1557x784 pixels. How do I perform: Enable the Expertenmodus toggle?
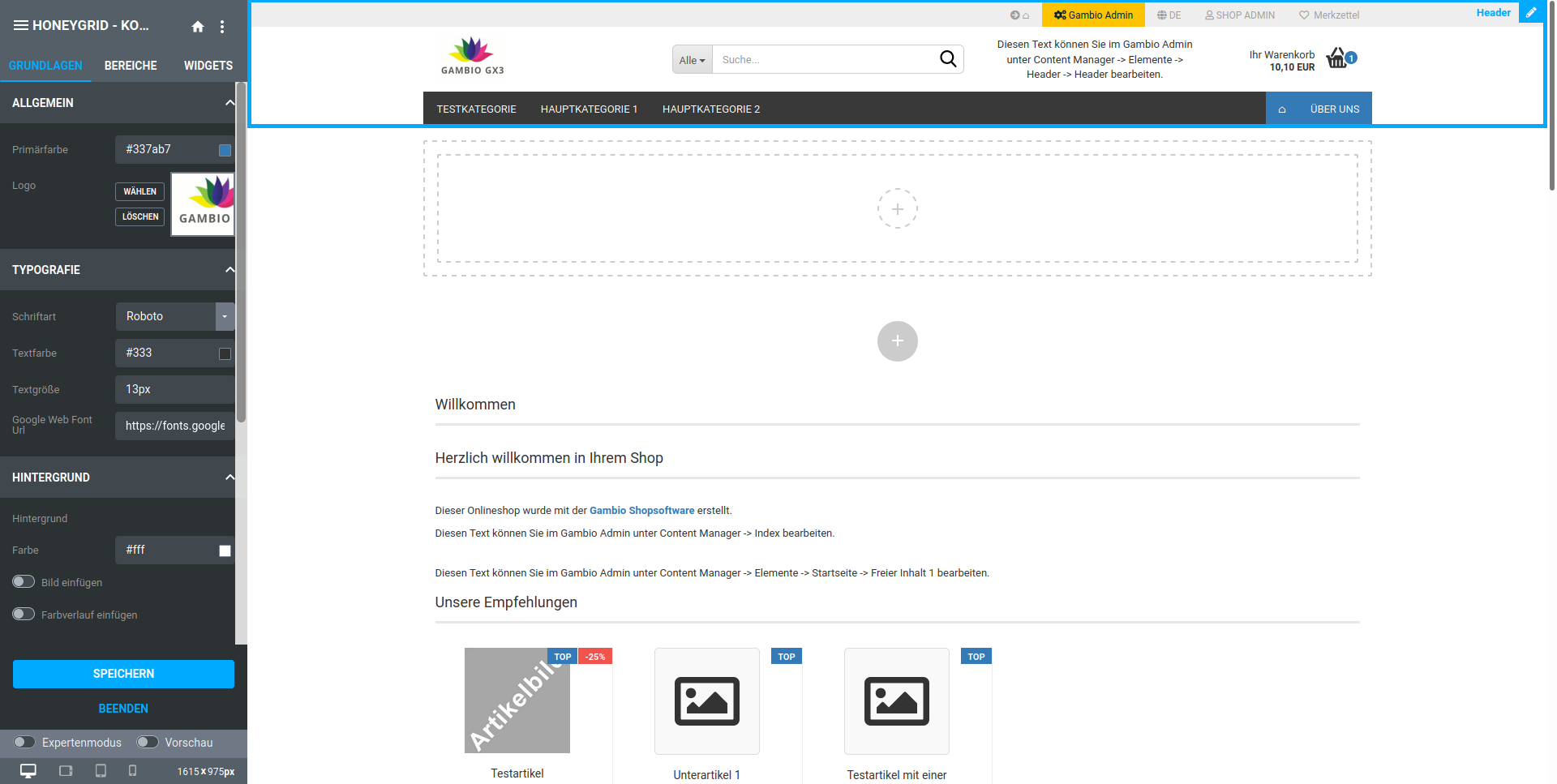(24, 743)
